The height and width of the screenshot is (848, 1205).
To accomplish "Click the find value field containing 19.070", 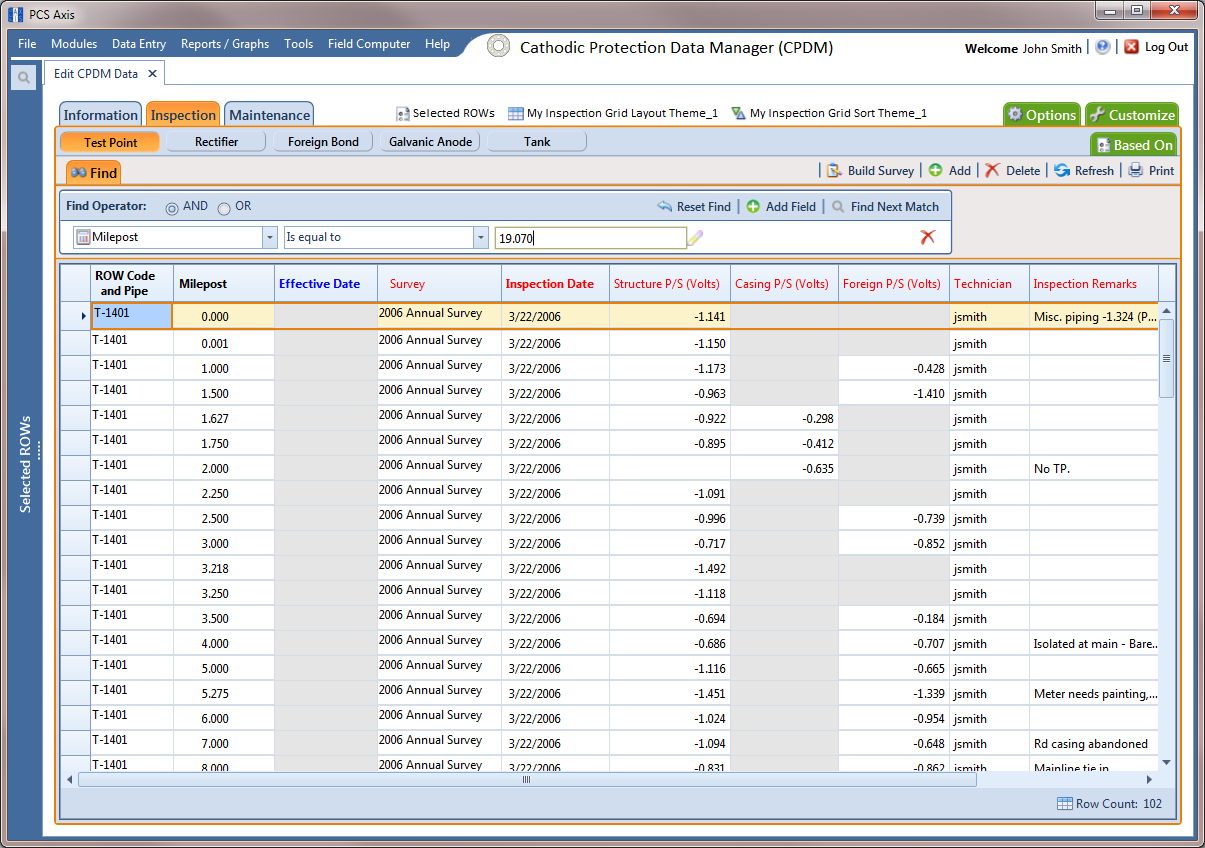I will click(590, 238).
